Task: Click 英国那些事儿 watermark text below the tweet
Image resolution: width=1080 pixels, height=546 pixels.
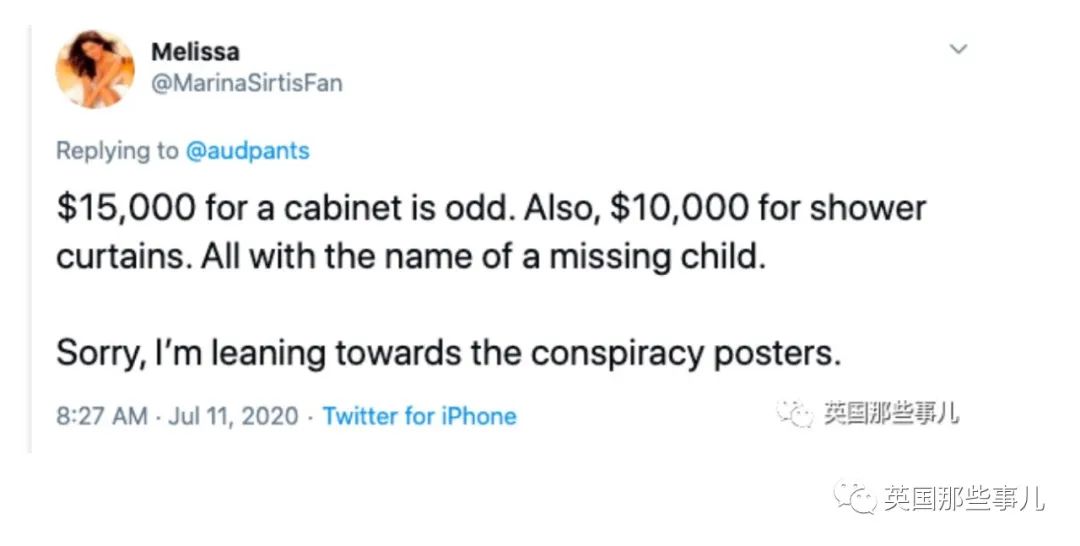Action: [x=963, y=497]
